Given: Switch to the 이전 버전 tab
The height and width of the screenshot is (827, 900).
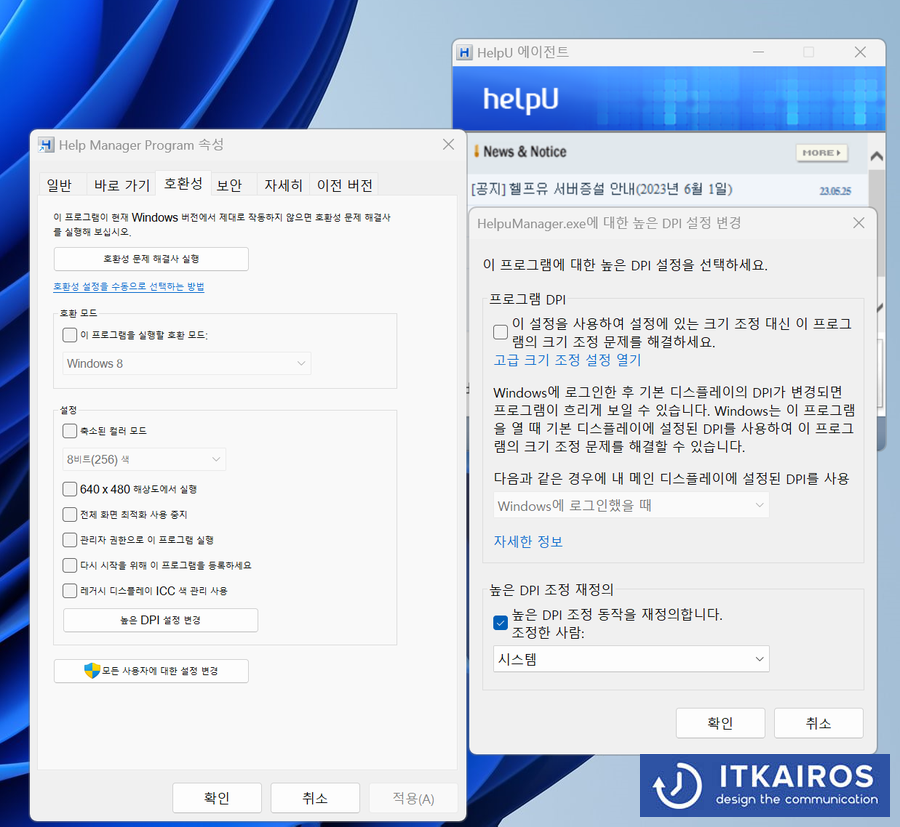Looking at the screenshot, I should coord(344,185).
